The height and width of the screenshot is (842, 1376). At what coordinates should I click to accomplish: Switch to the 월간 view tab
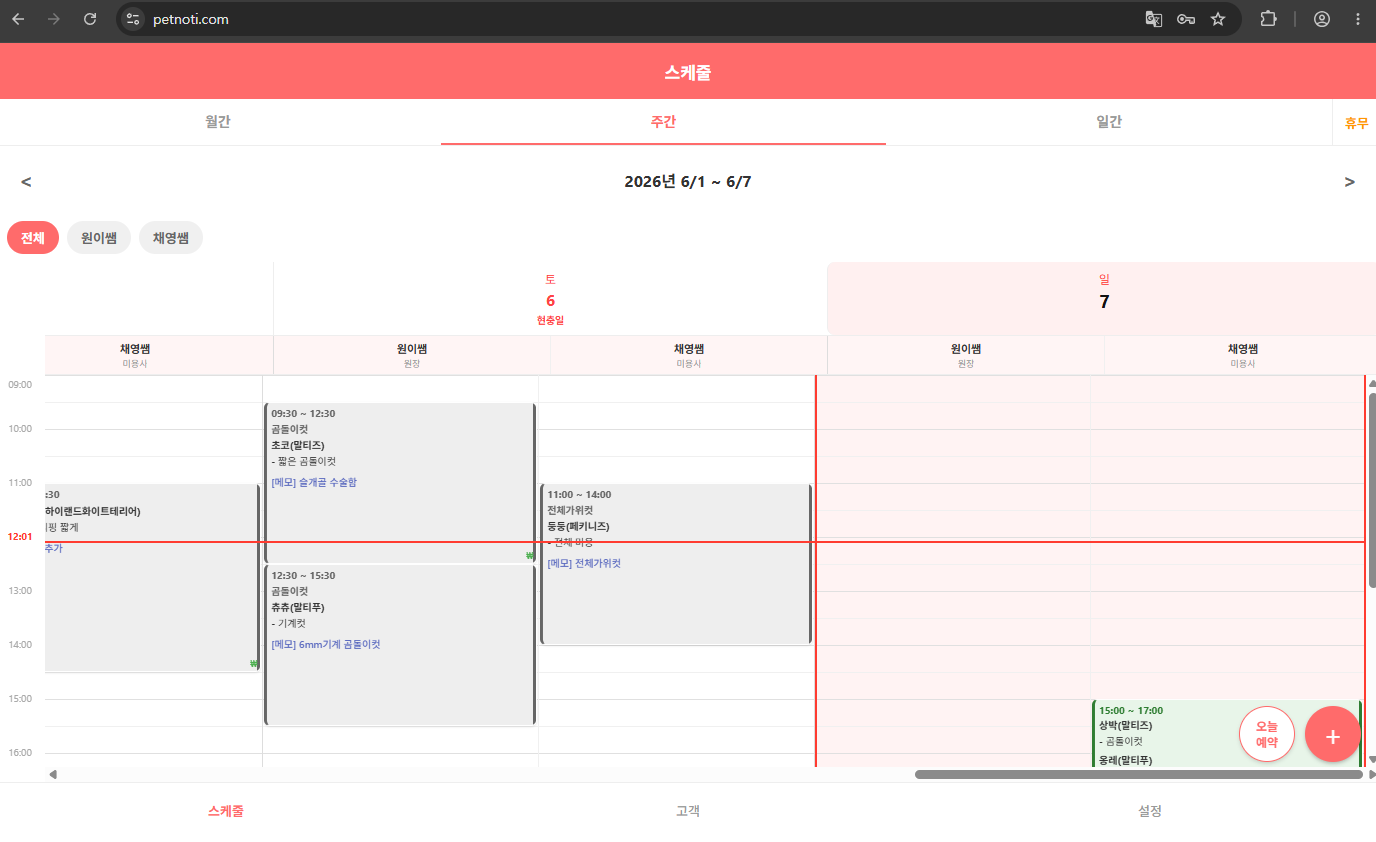(218, 122)
